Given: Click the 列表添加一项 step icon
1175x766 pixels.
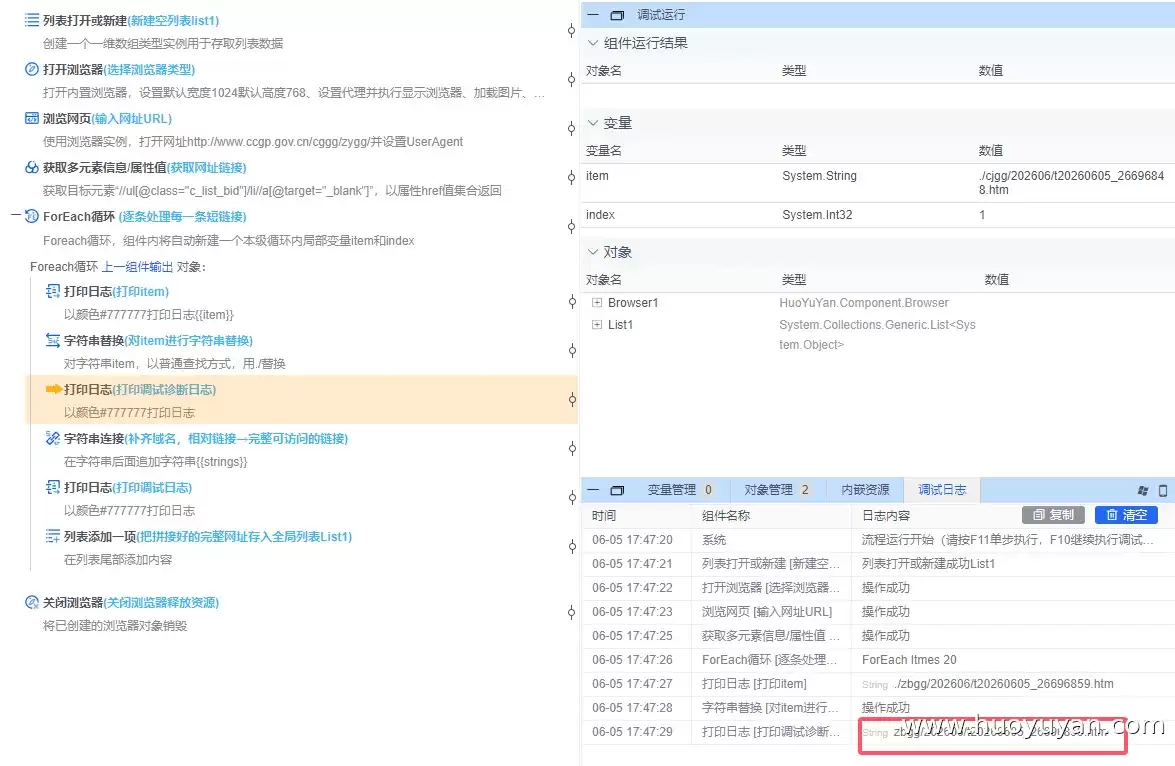Looking at the screenshot, I should coord(52,536).
